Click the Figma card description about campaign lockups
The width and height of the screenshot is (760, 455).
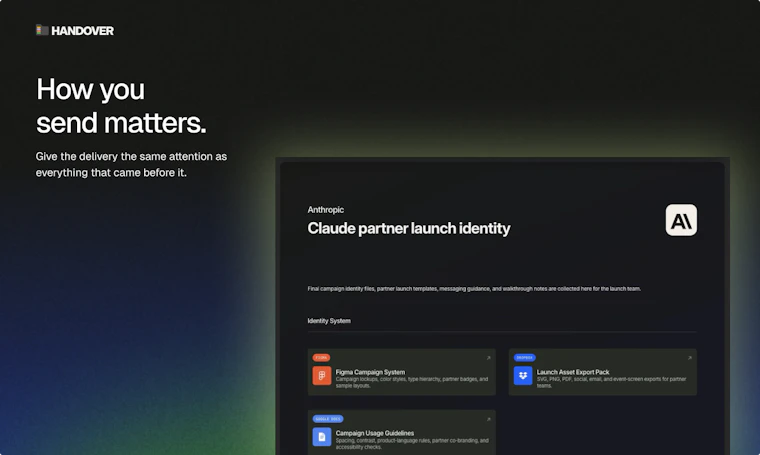click(x=412, y=382)
